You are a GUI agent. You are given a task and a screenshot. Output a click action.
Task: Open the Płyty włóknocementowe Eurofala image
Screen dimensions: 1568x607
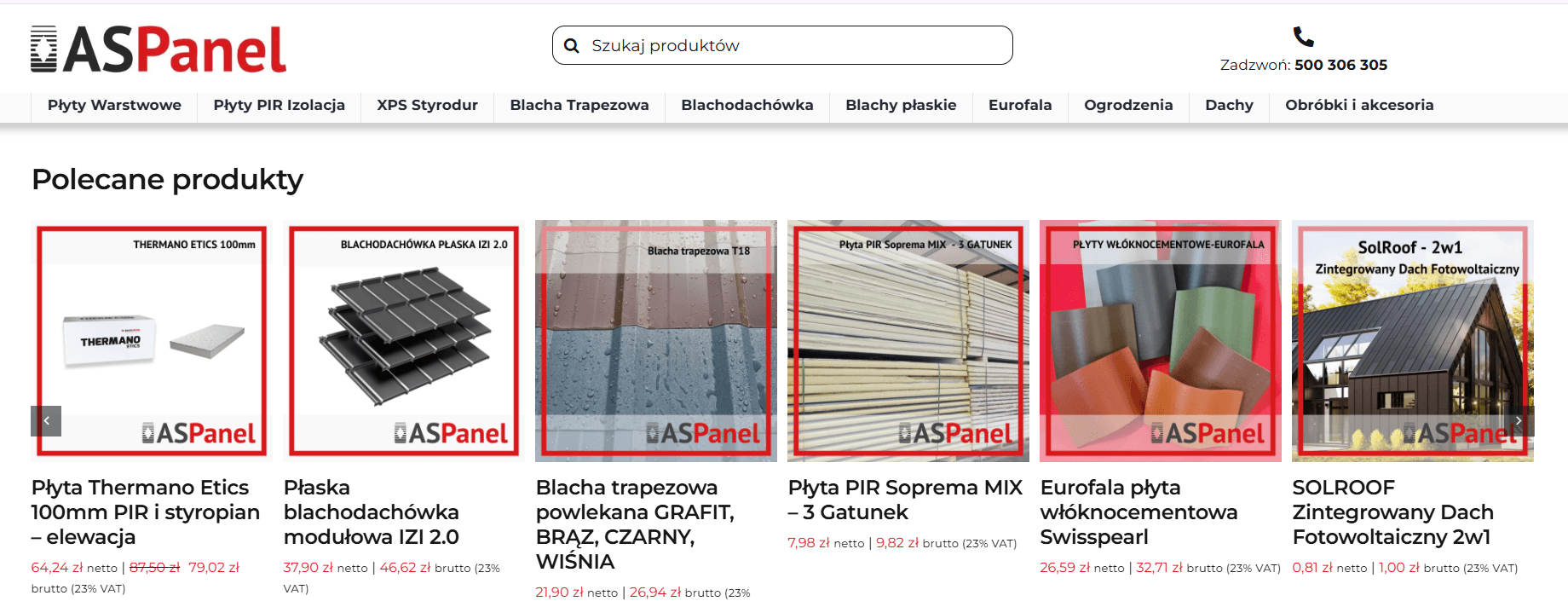click(x=1161, y=341)
